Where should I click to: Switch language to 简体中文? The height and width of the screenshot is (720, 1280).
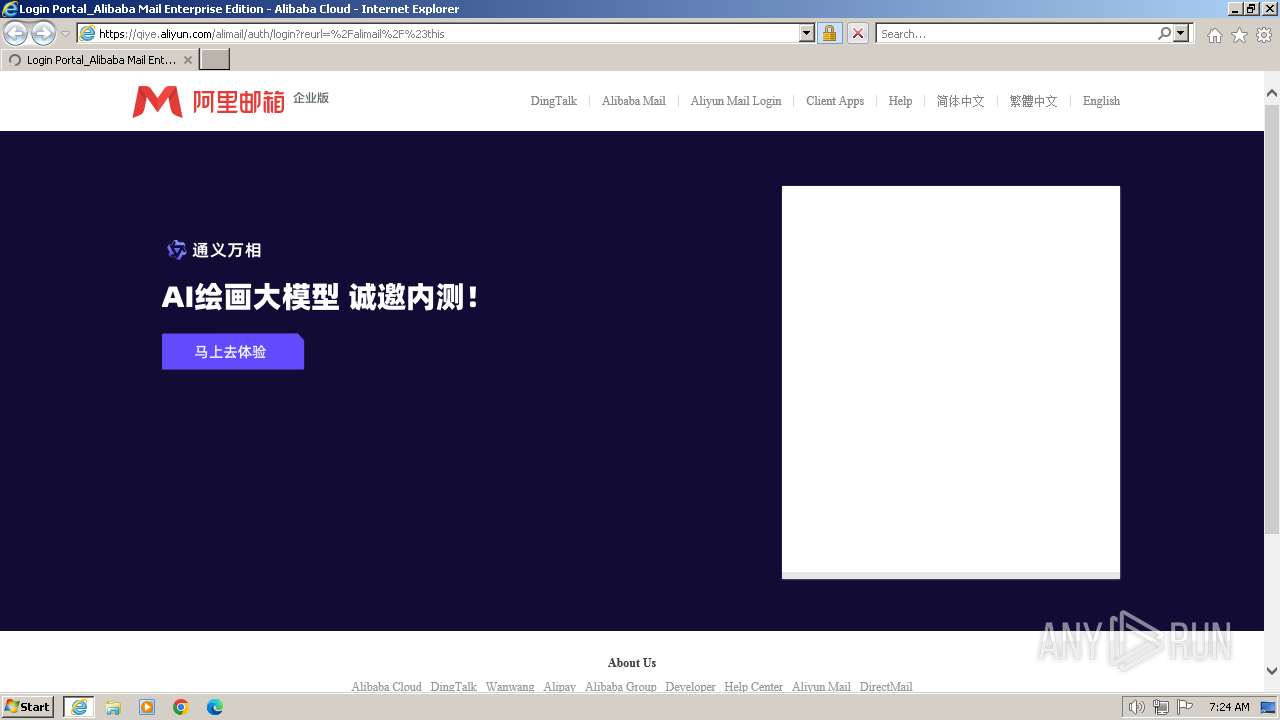[x=960, y=101]
